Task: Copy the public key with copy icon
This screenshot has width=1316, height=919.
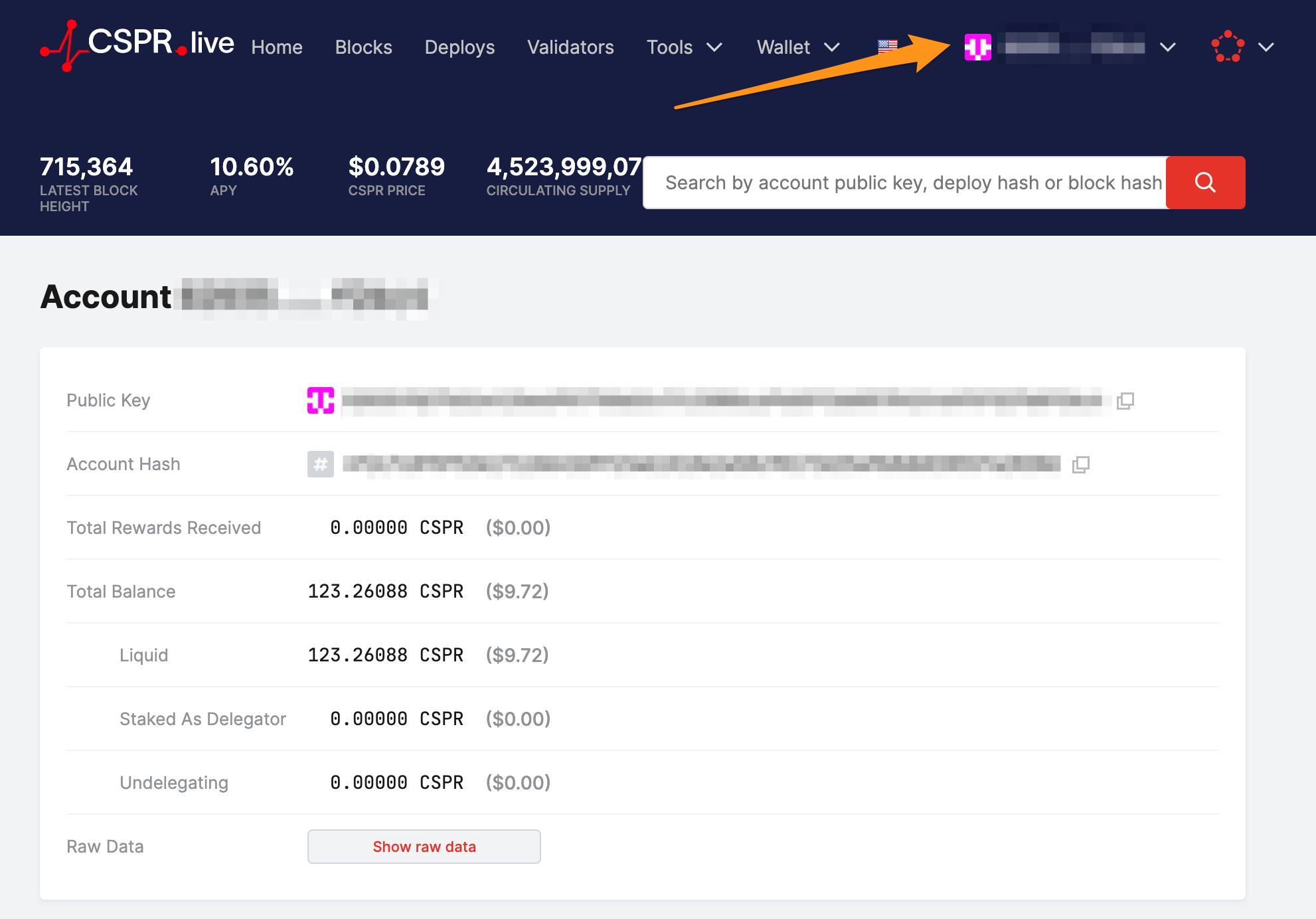Action: pos(1125,400)
